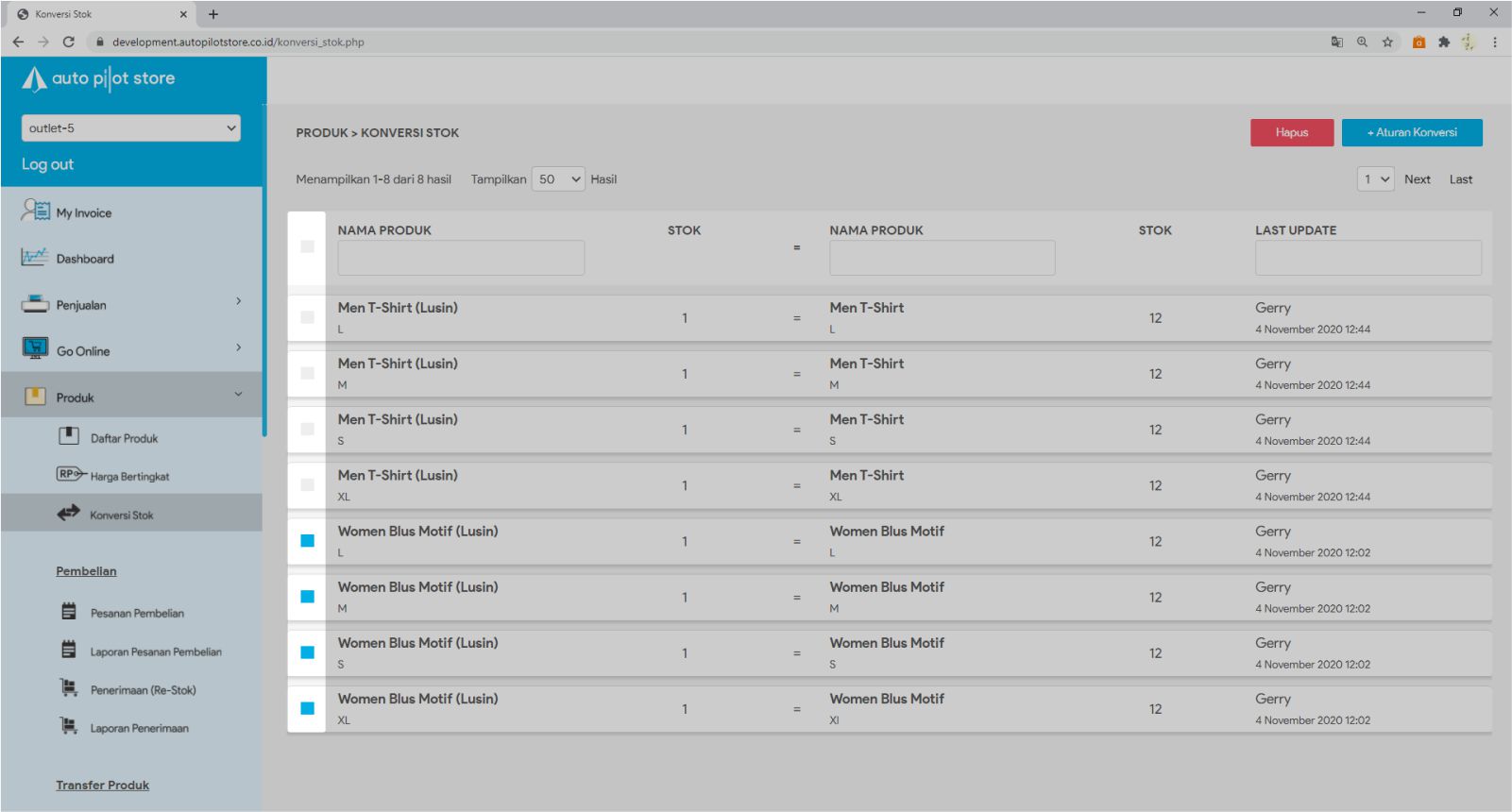Image resolution: width=1512 pixels, height=812 pixels.
Task: Check the Men T-Shirt (Lusin) M row
Action: pyautogui.click(x=307, y=373)
